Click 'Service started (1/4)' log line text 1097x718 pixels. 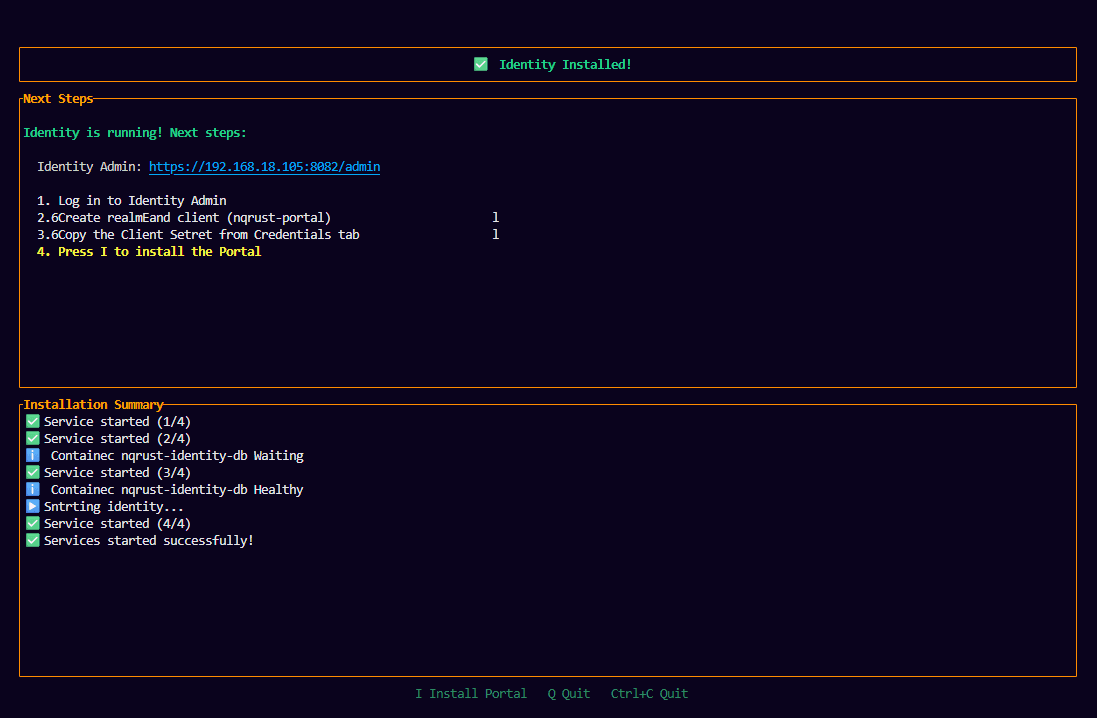point(118,421)
